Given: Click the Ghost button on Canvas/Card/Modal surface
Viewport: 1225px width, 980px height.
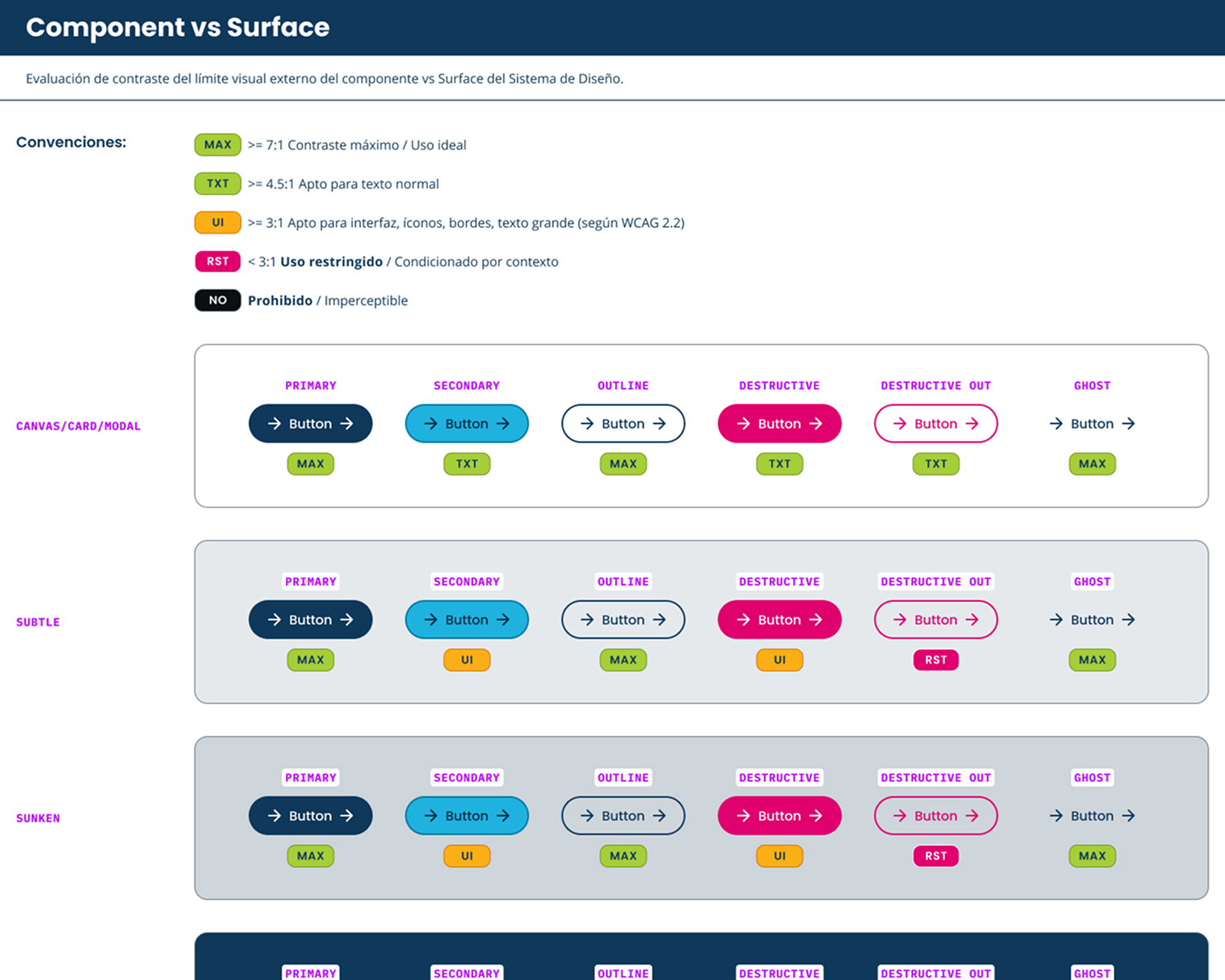Looking at the screenshot, I should tap(1092, 424).
